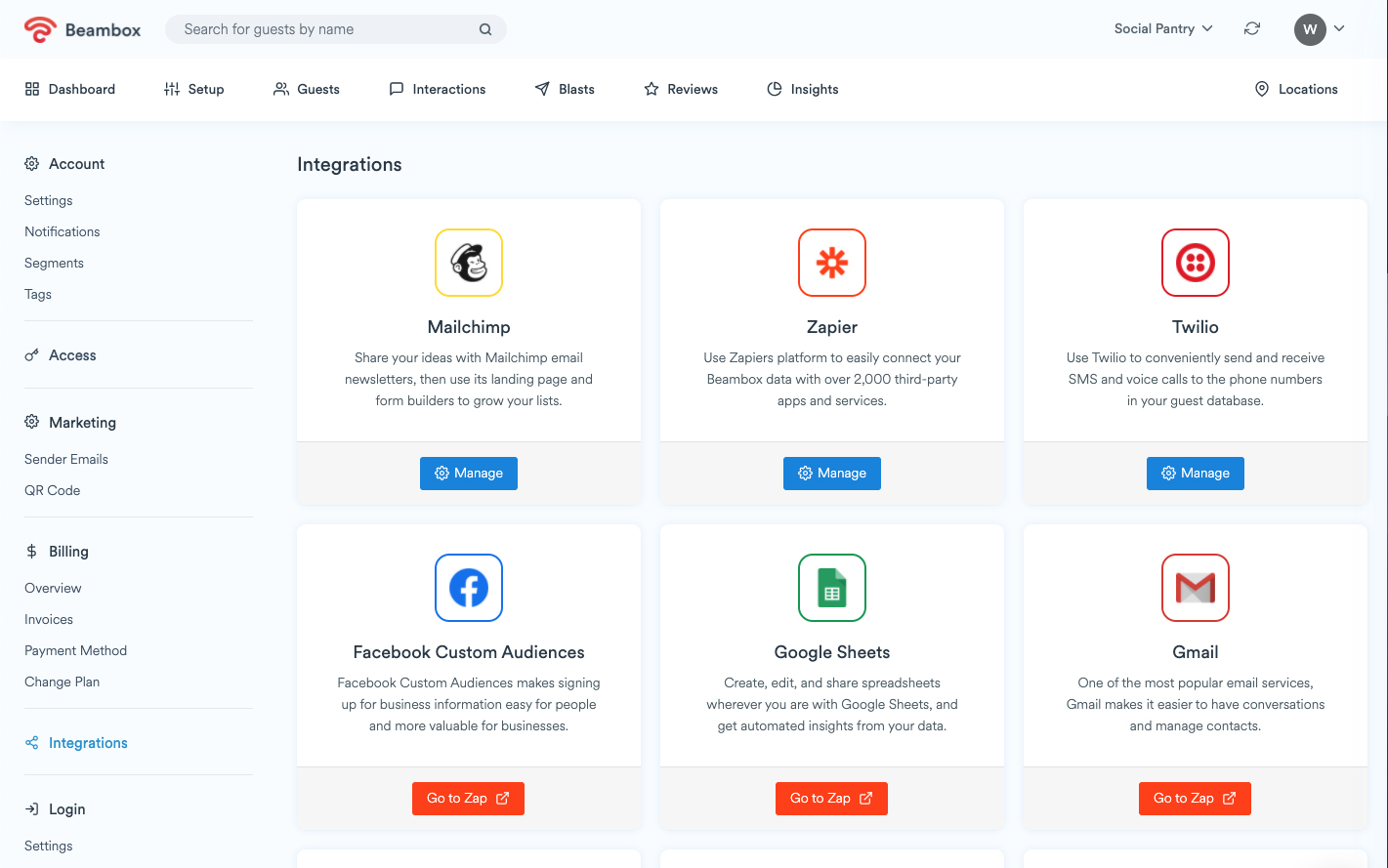Click the Dashboard grid icon
This screenshot has width=1388, height=868.
(32, 89)
